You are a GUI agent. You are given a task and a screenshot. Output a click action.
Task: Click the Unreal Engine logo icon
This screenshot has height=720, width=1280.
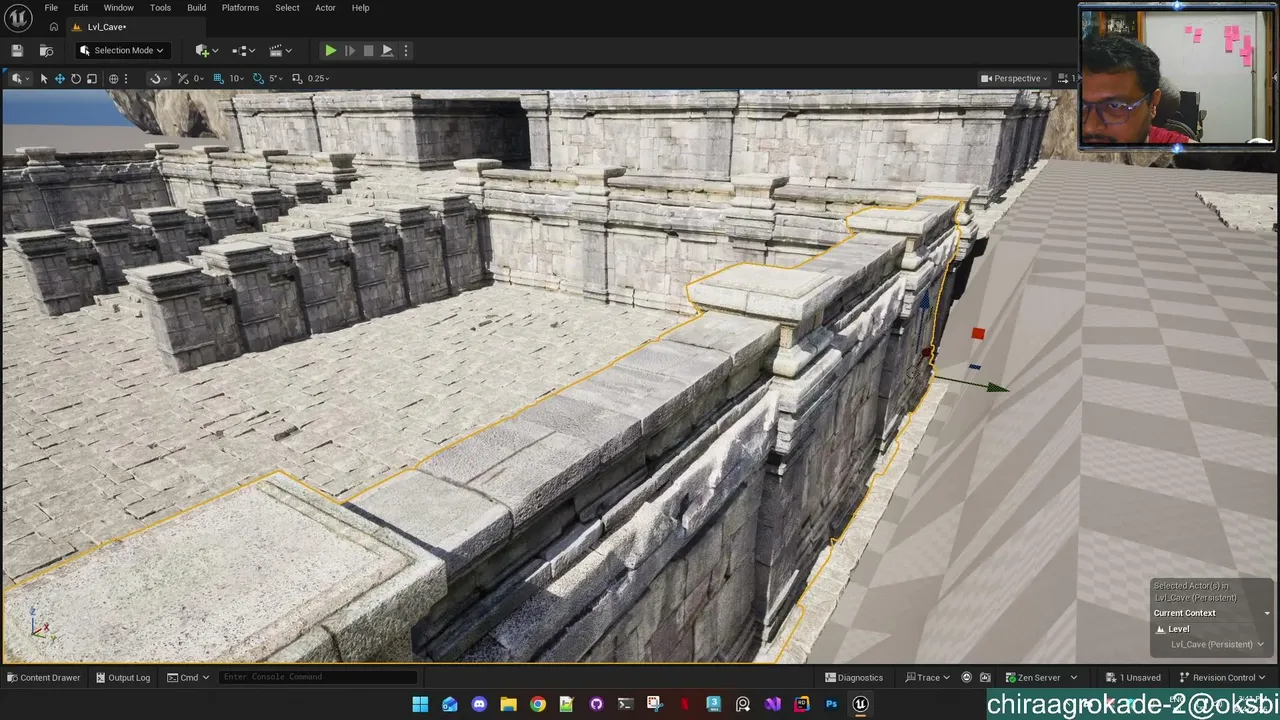click(x=18, y=17)
